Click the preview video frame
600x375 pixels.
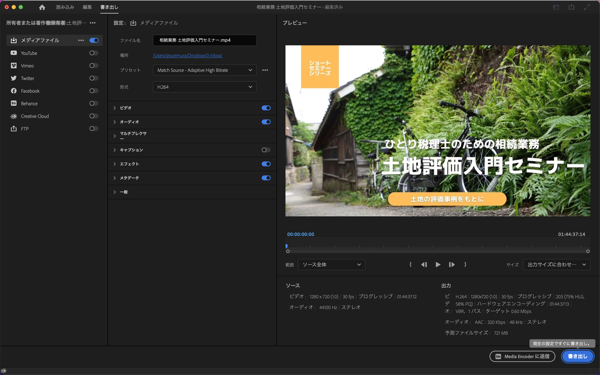pos(438,131)
